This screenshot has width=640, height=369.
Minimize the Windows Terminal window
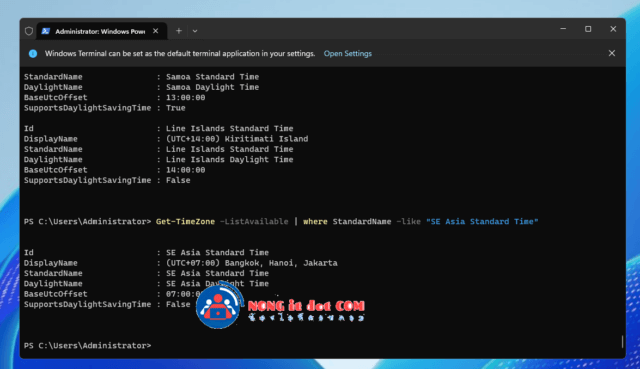click(x=563, y=29)
